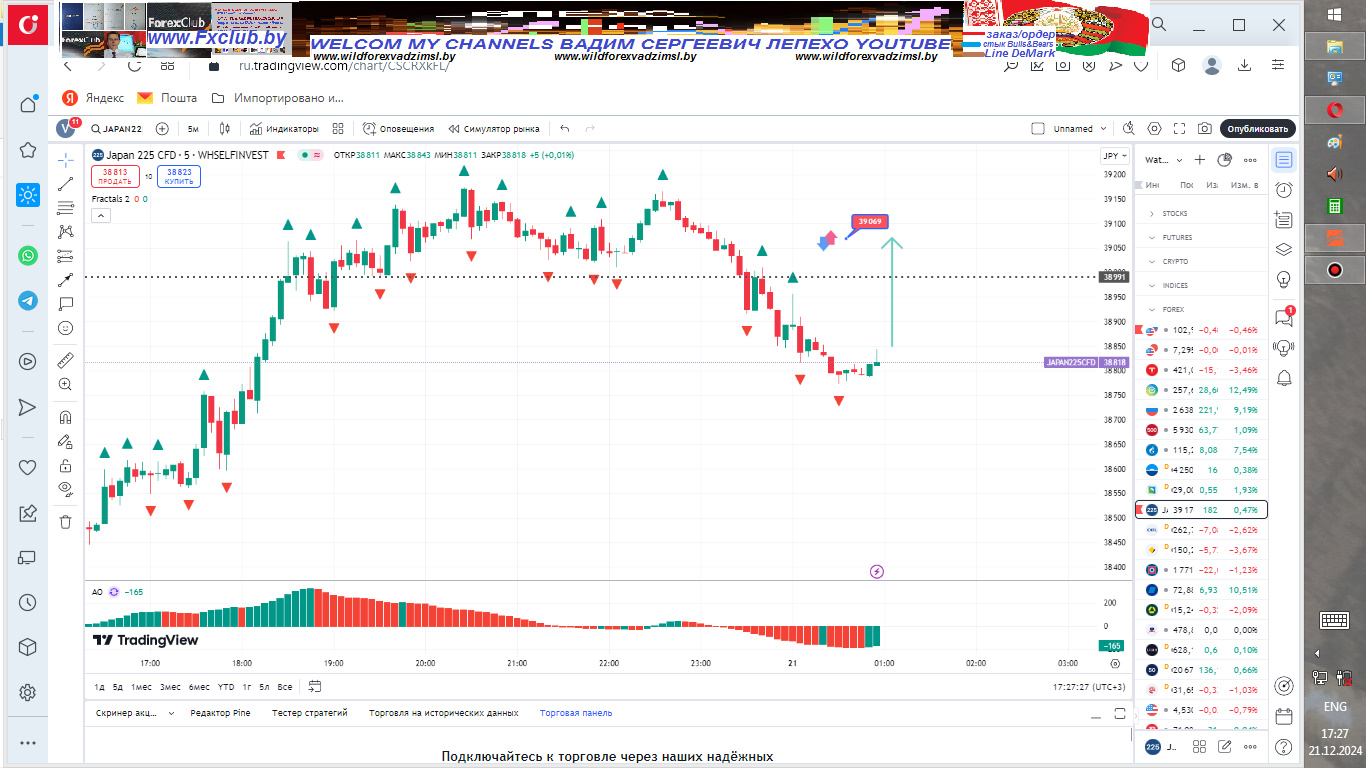This screenshot has height=768, width=1366.
Task: Select the YTD date range
Action: tap(226, 687)
